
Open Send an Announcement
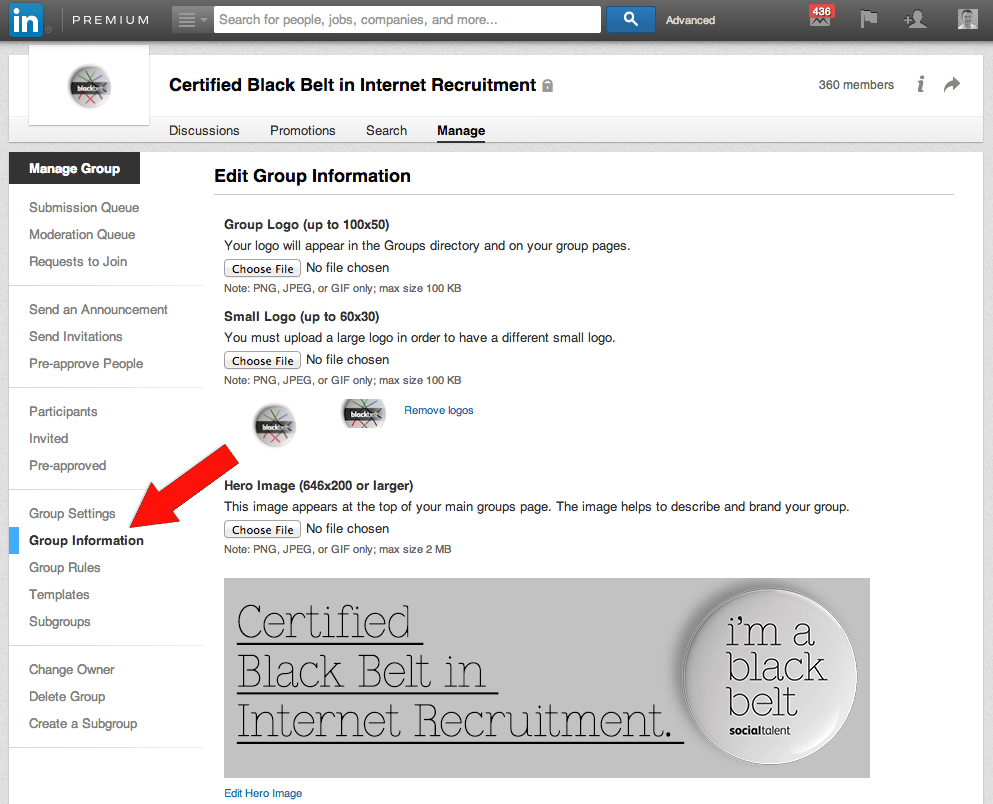[98, 310]
